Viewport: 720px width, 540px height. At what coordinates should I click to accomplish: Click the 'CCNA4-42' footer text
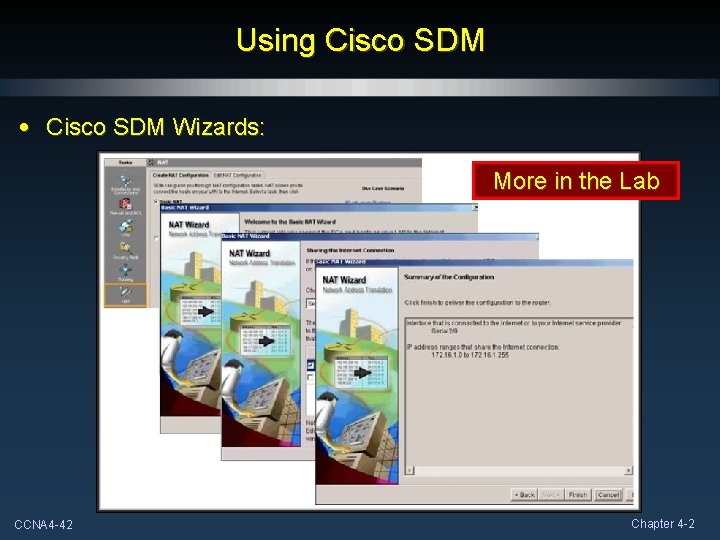(44, 524)
